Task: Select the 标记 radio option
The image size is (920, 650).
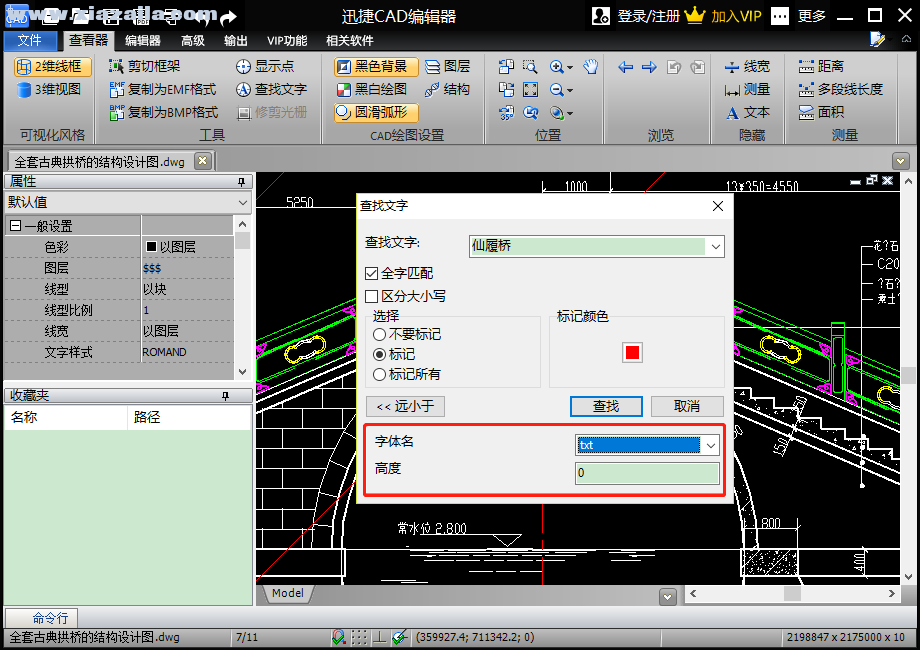Action: [x=380, y=354]
